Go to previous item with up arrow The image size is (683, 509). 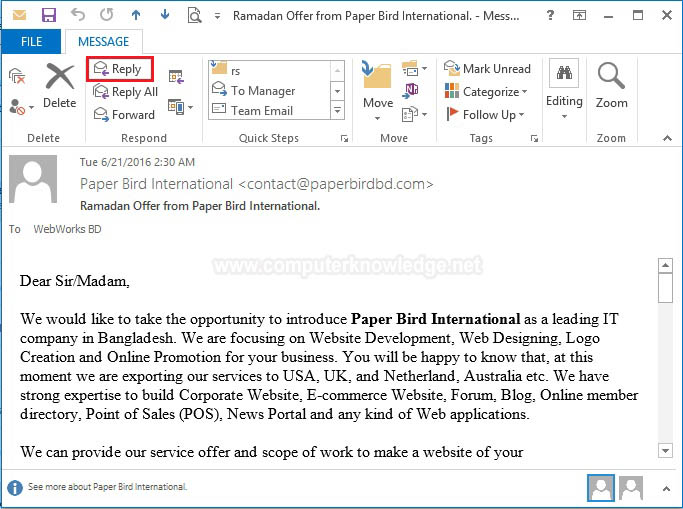point(136,15)
